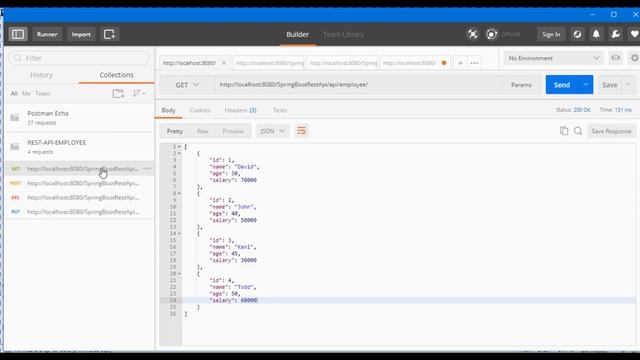Open the No Environment dropdown
Viewport: 640px width, 360px height.
coord(553,58)
